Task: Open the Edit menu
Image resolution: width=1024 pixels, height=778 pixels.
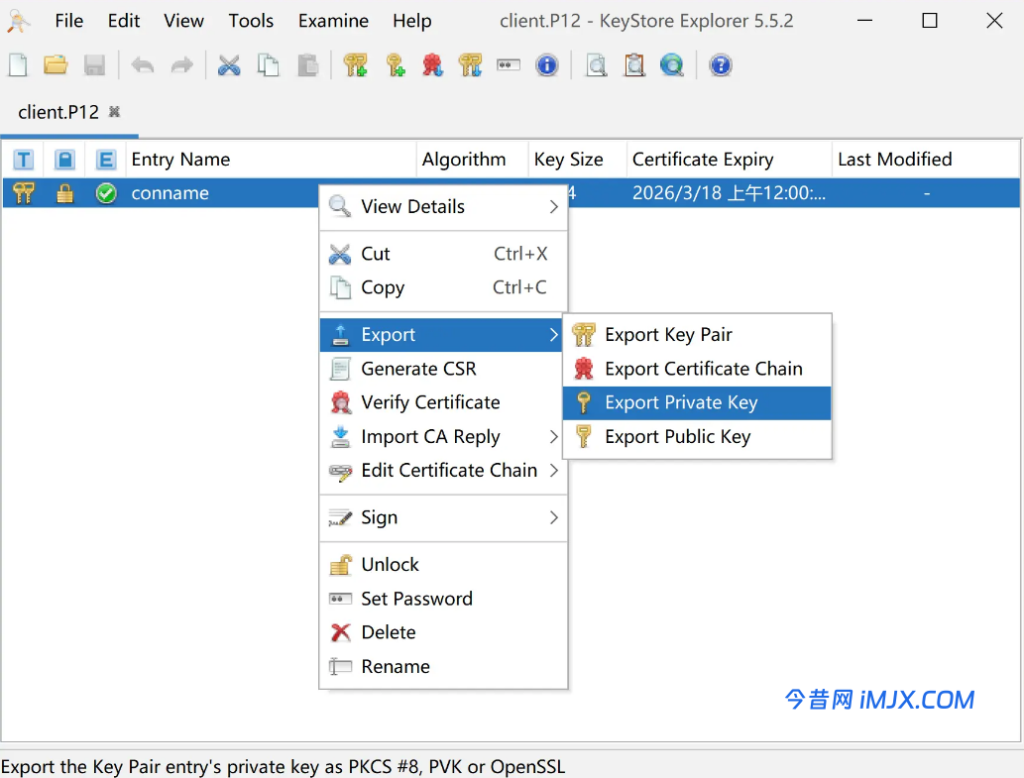Action: [124, 21]
